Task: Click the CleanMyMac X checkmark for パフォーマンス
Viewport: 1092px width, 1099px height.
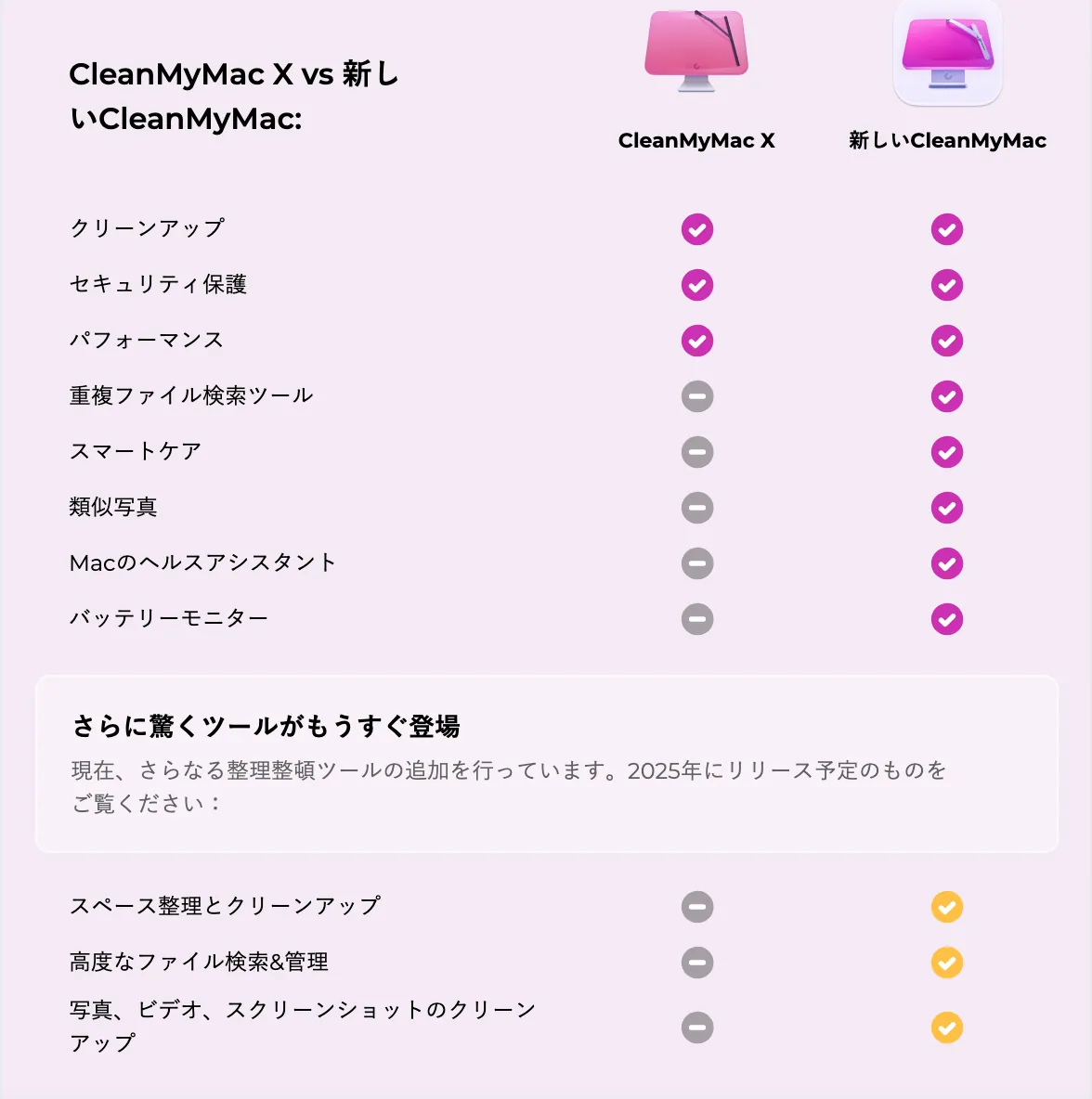Action: (x=697, y=341)
